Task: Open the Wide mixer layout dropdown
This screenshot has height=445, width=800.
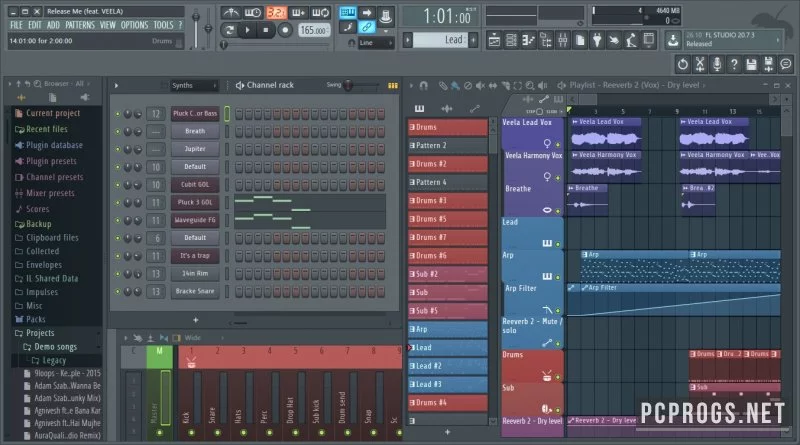Action: pos(204,338)
